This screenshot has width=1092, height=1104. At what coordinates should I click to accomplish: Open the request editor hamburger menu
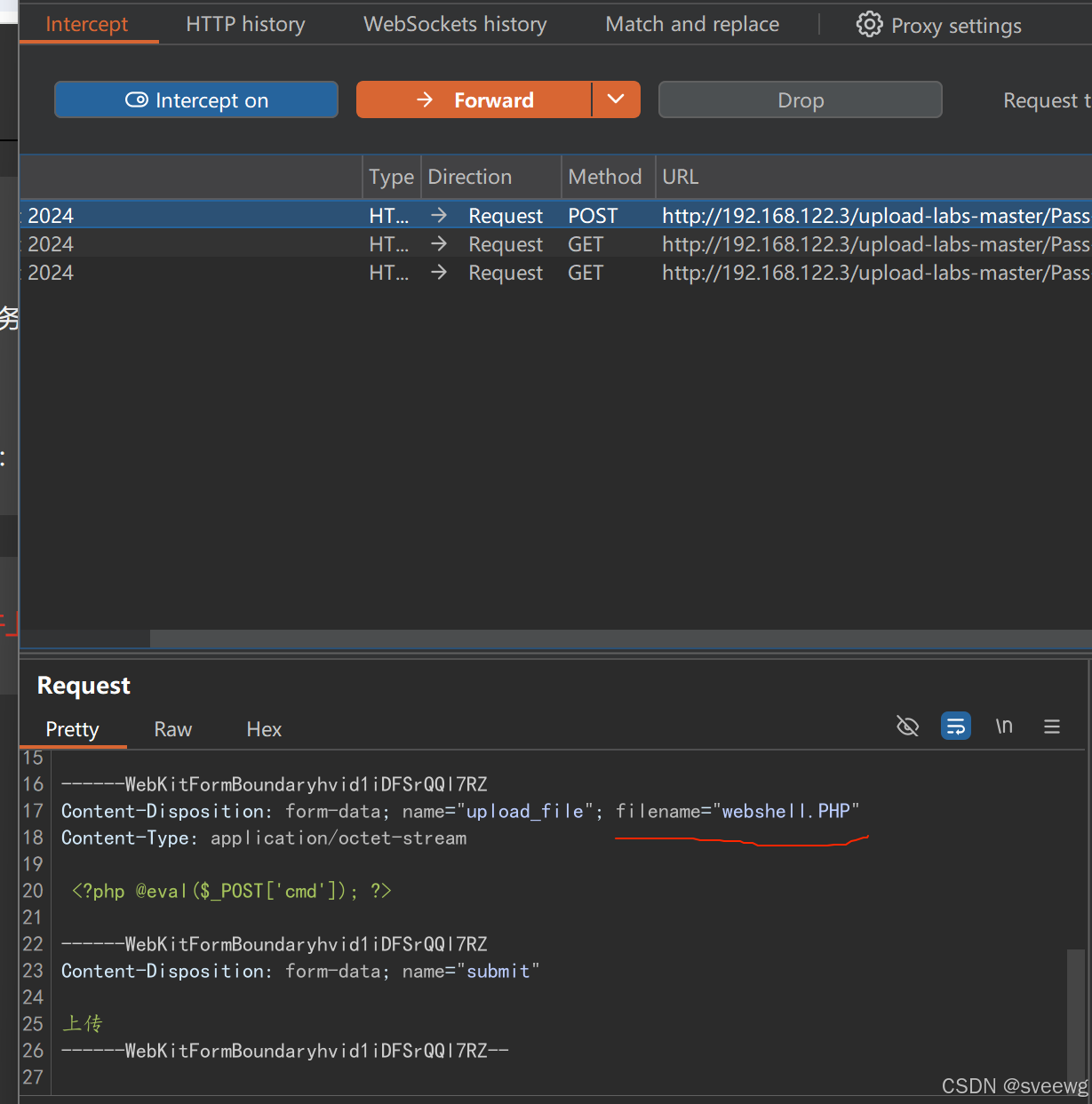coord(1052,727)
